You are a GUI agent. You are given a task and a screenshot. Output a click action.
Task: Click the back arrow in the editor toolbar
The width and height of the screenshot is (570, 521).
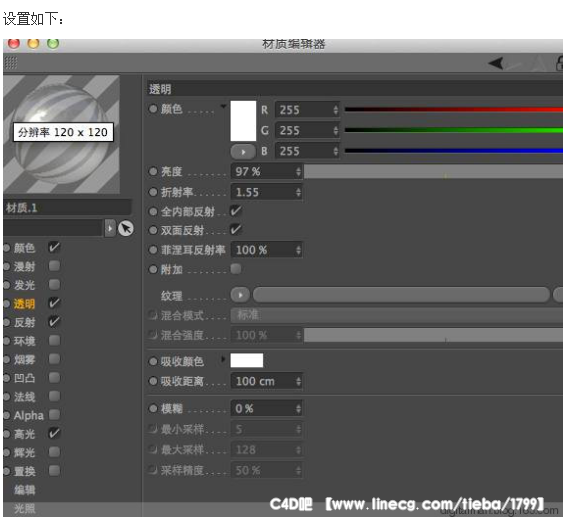(x=495, y=63)
